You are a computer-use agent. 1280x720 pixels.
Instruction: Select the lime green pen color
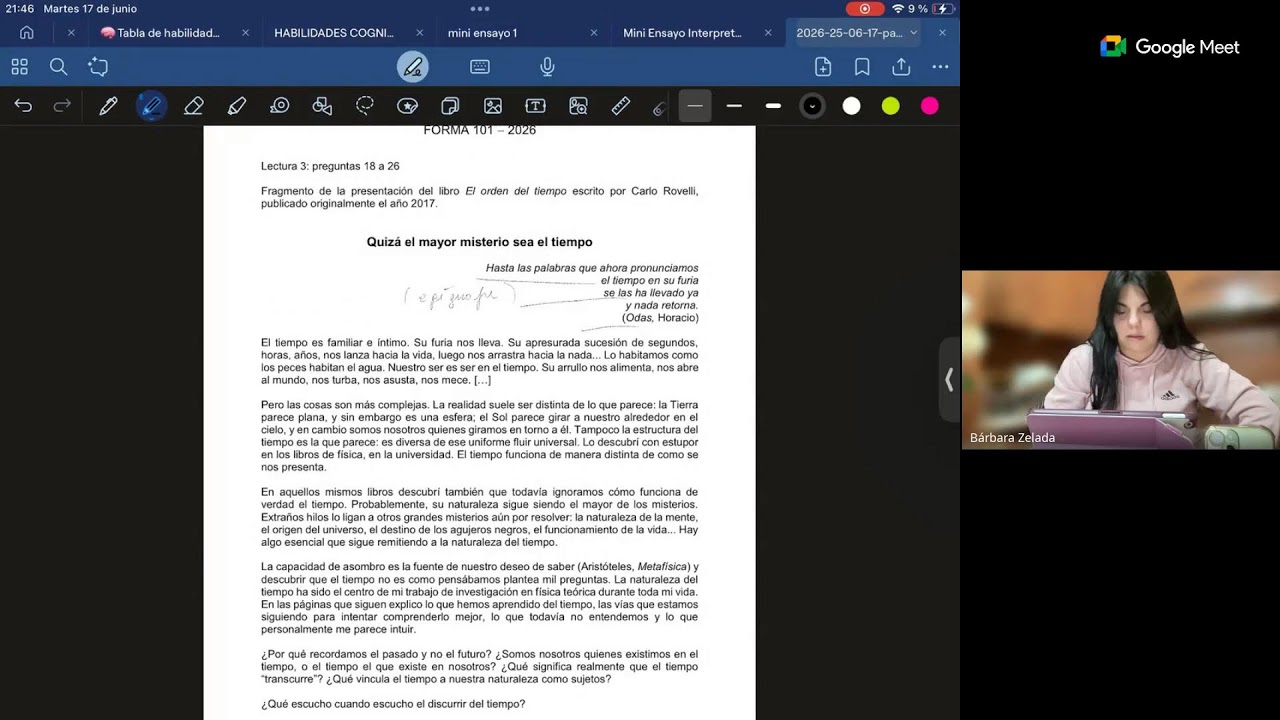pyautogui.click(x=890, y=106)
